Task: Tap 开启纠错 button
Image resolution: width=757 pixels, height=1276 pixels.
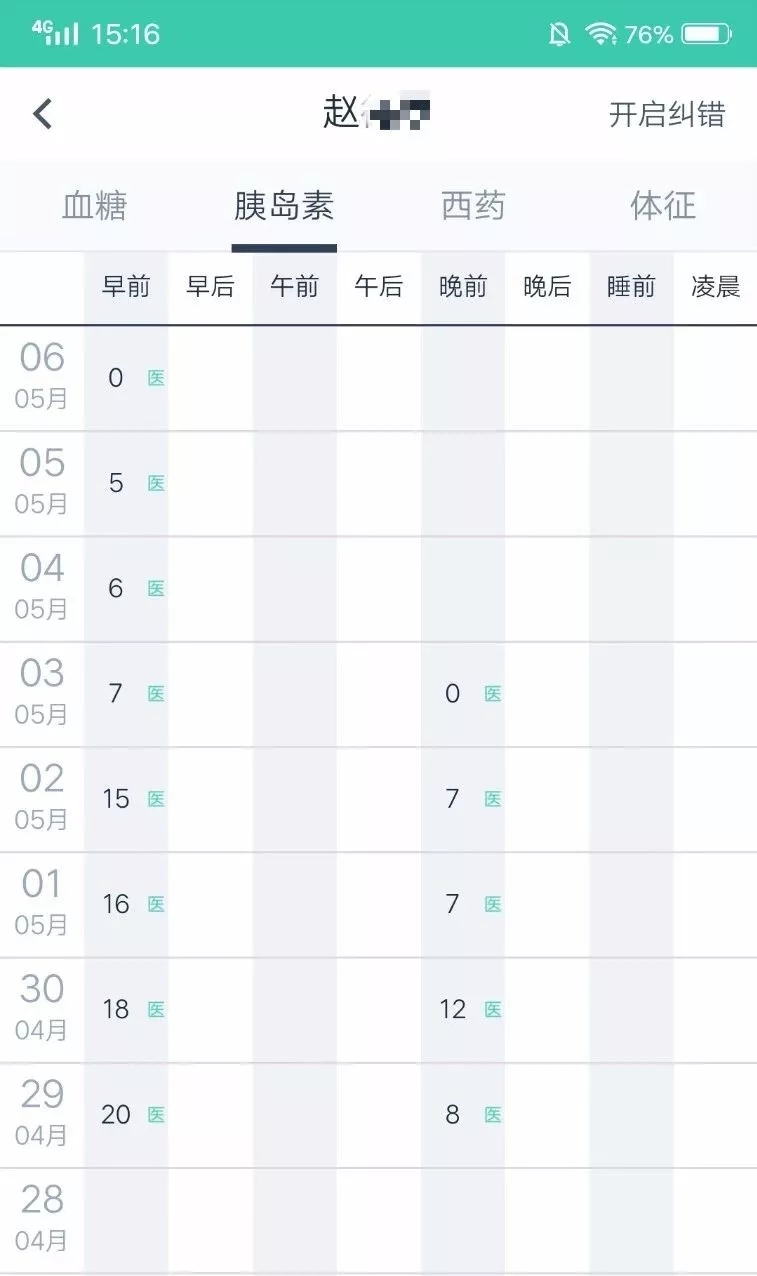Action: pyautogui.click(x=667, y=114)
